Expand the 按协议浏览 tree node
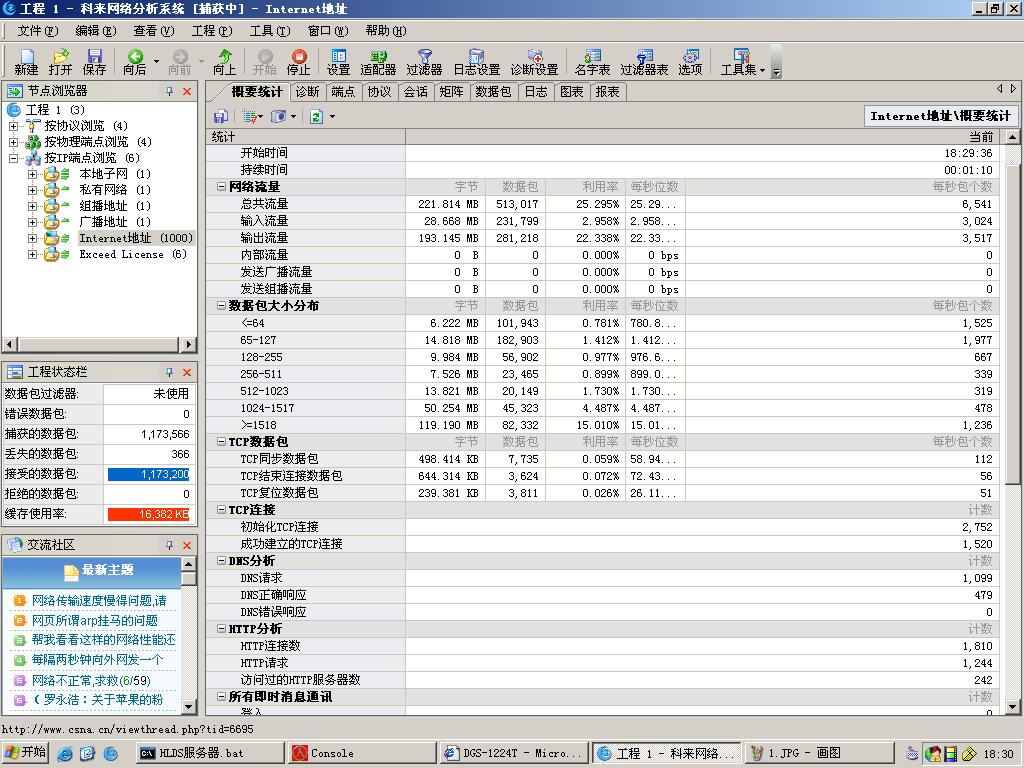 point(14,126)
